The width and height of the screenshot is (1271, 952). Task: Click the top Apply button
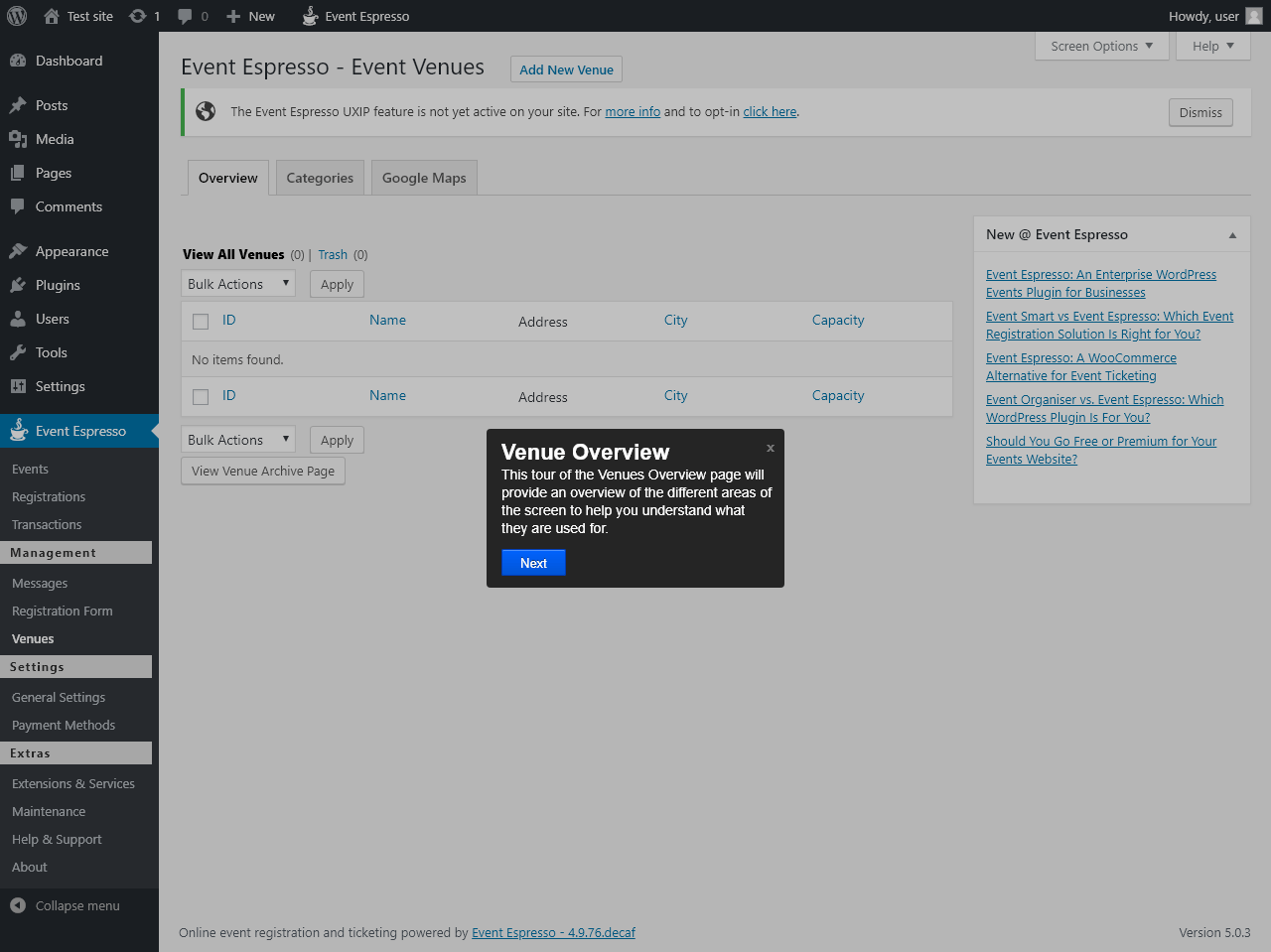[x=337, y=284]
